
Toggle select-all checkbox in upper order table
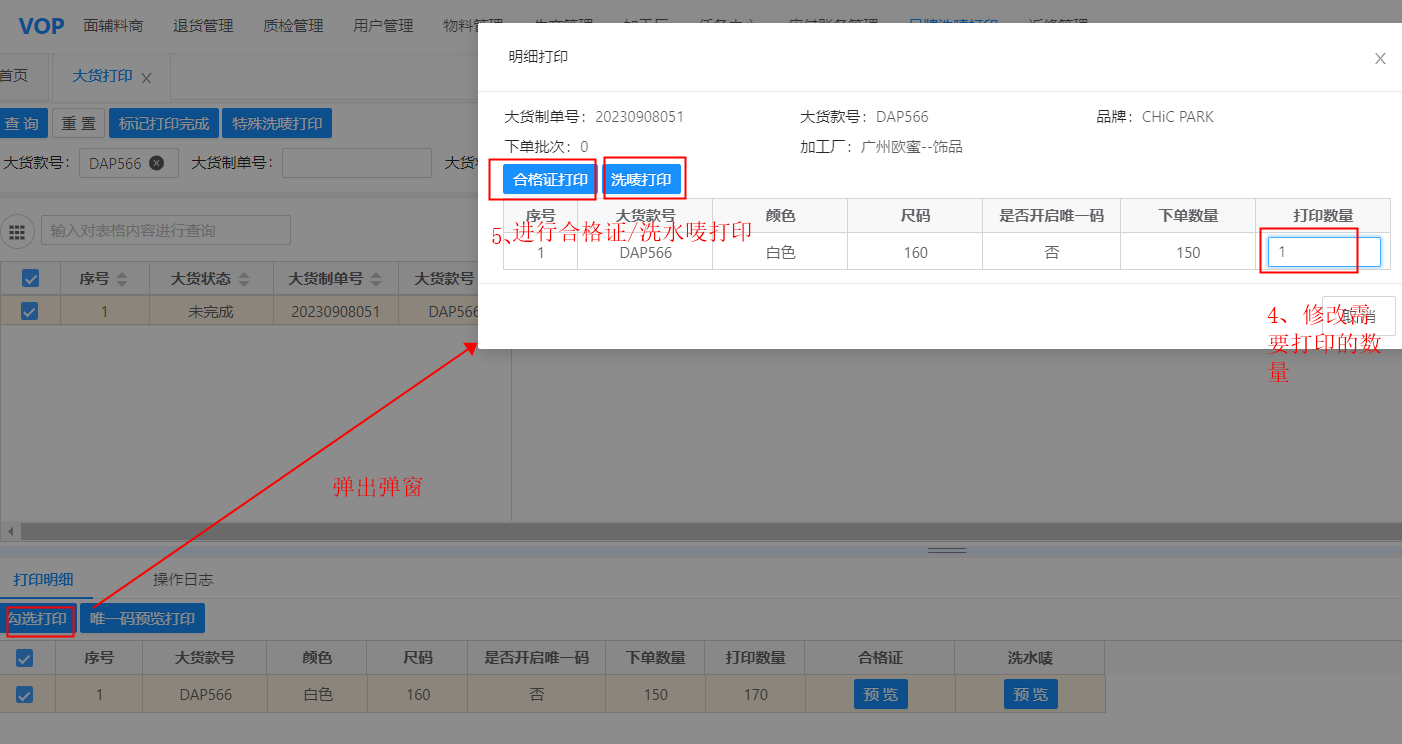tap(30, 278)
